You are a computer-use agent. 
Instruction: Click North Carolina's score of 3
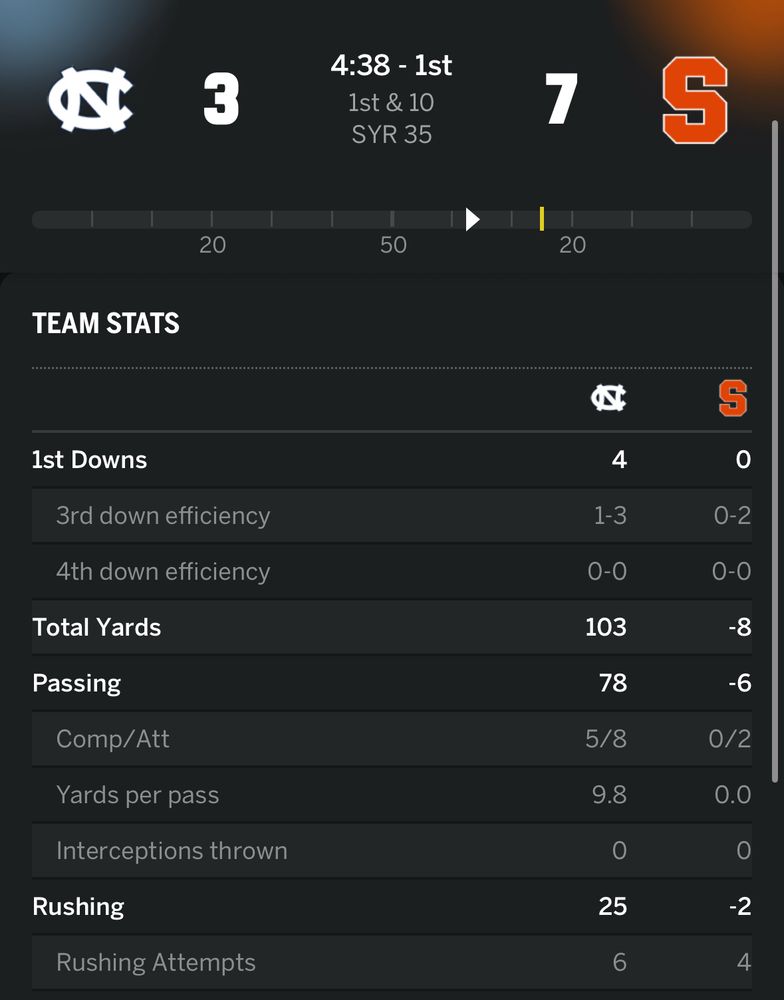[x=221, y=100]
